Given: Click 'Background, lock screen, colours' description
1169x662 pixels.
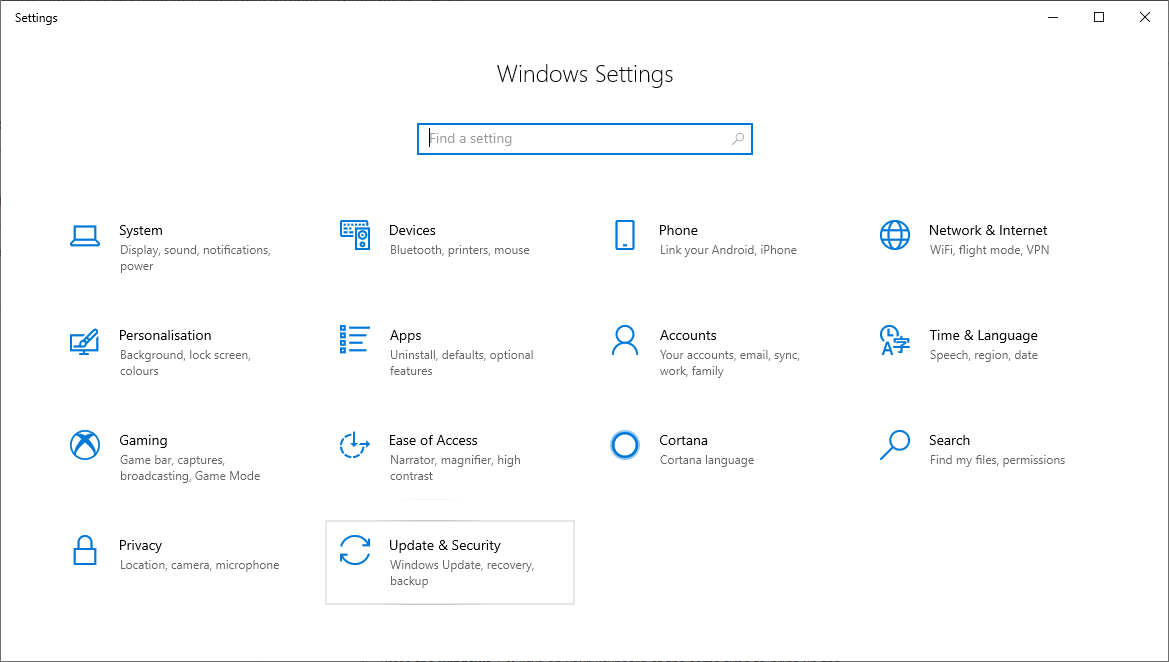Looking at the screenshot, I should click(x=186, y=363).
